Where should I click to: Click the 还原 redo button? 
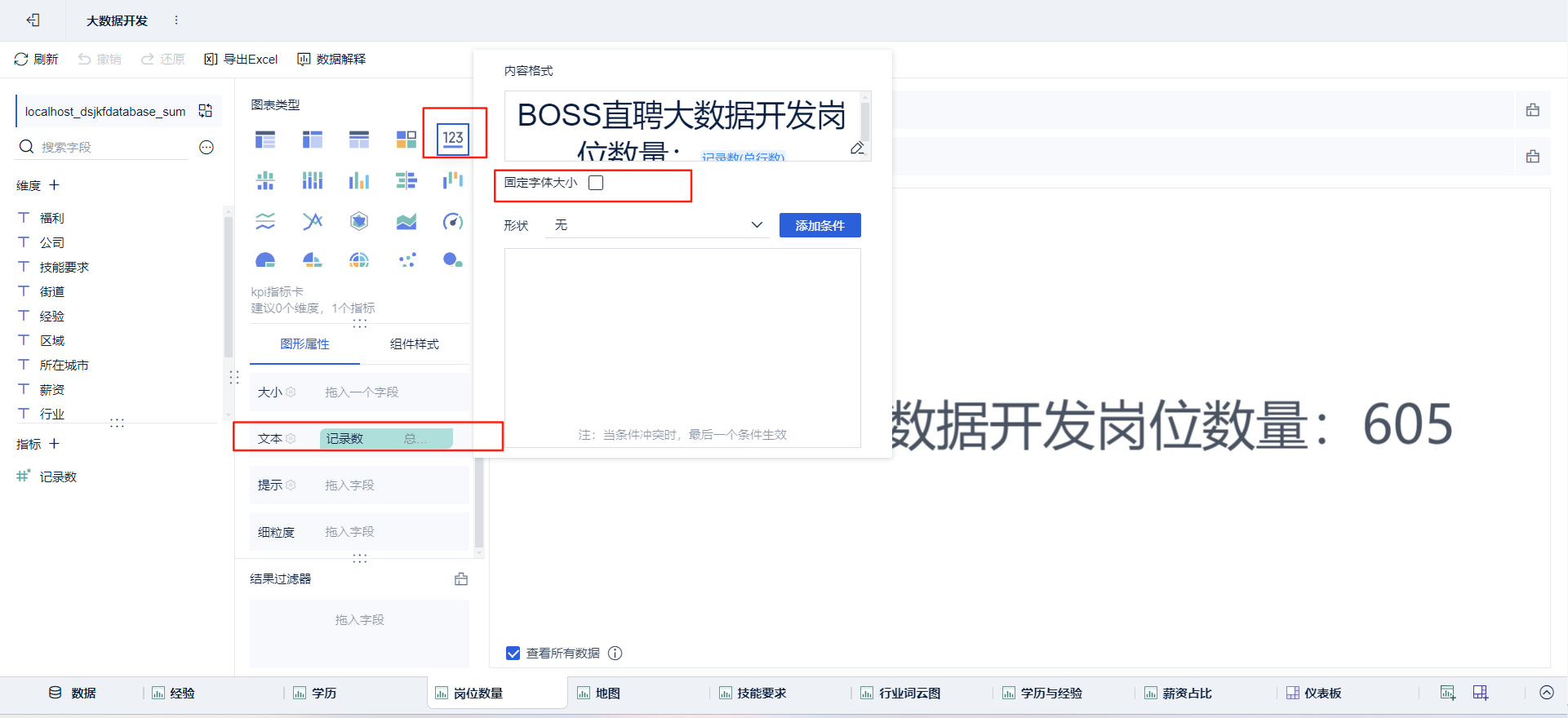click(162, 60)
